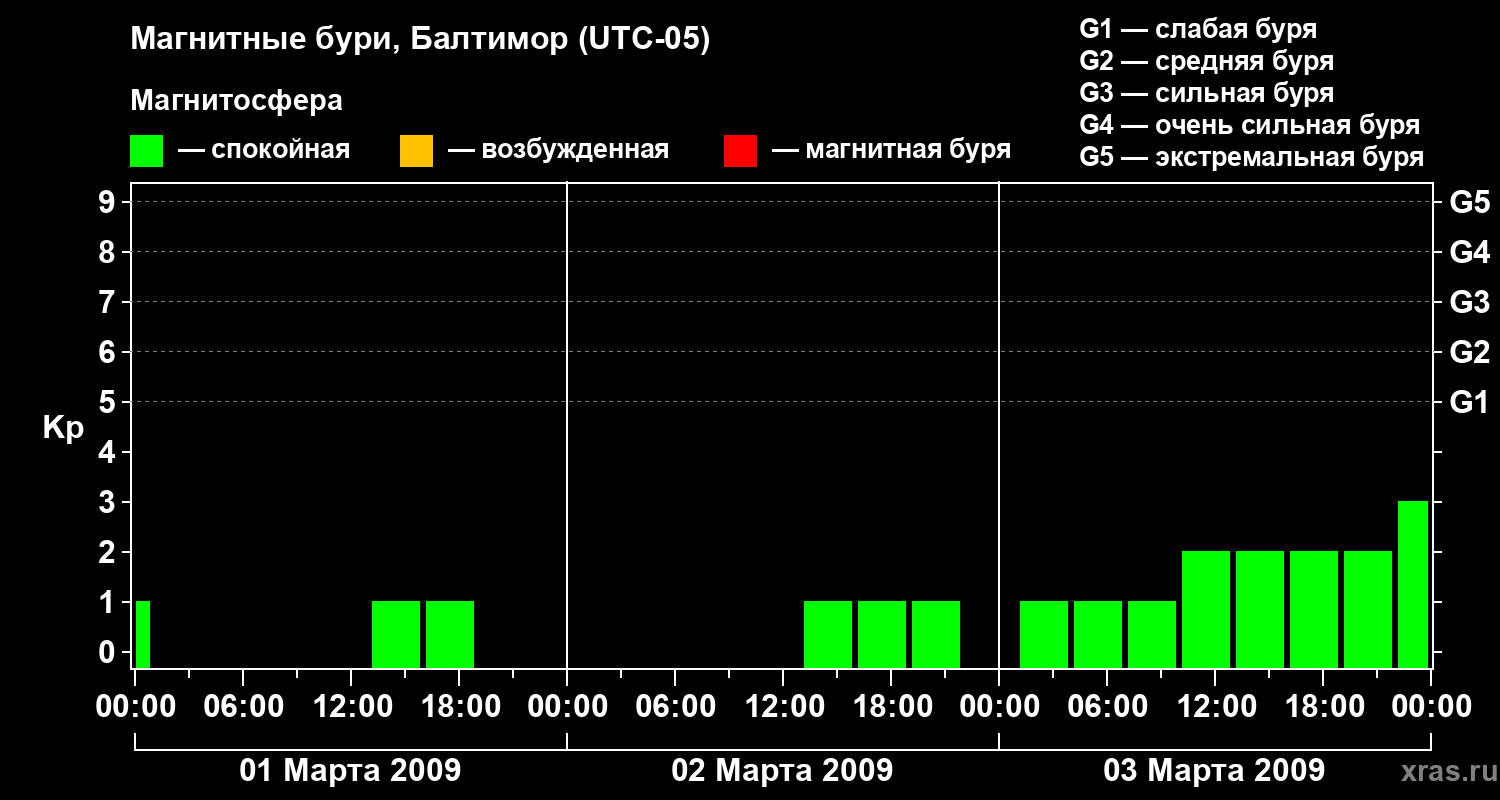Select the "G4 — очень сильная буря" legend line
Screen dimensions: 1500x800
1250,125
